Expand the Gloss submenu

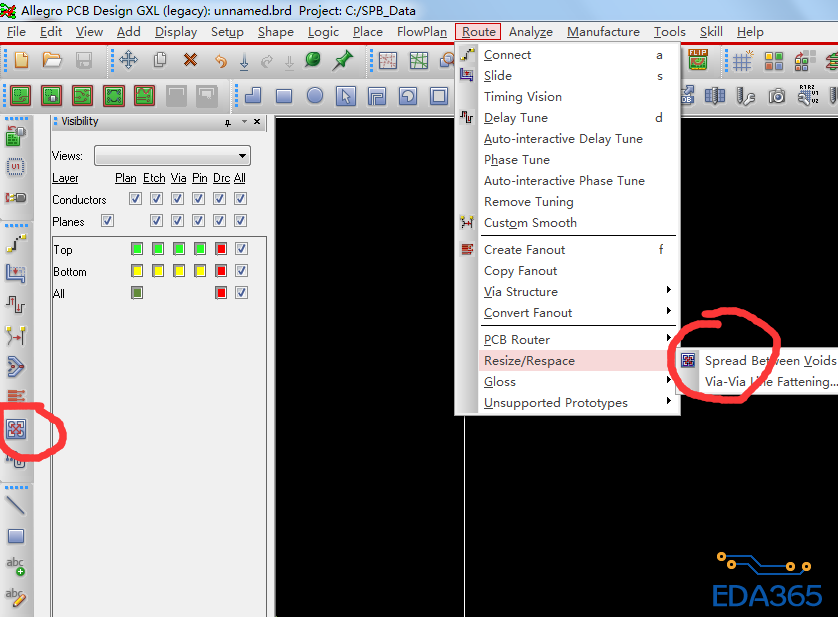tap(579, 382)
